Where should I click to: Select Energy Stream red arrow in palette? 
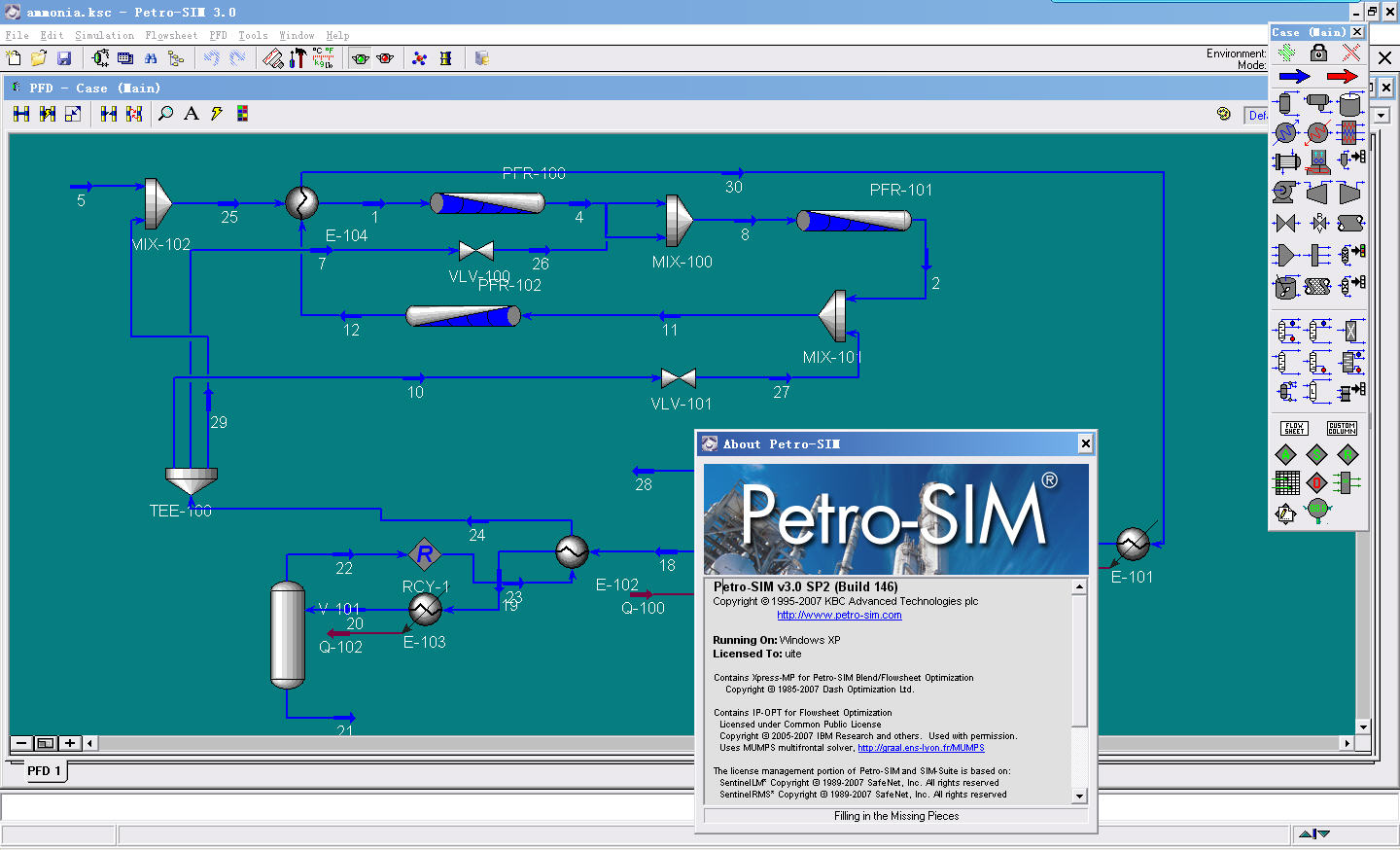1343,77
